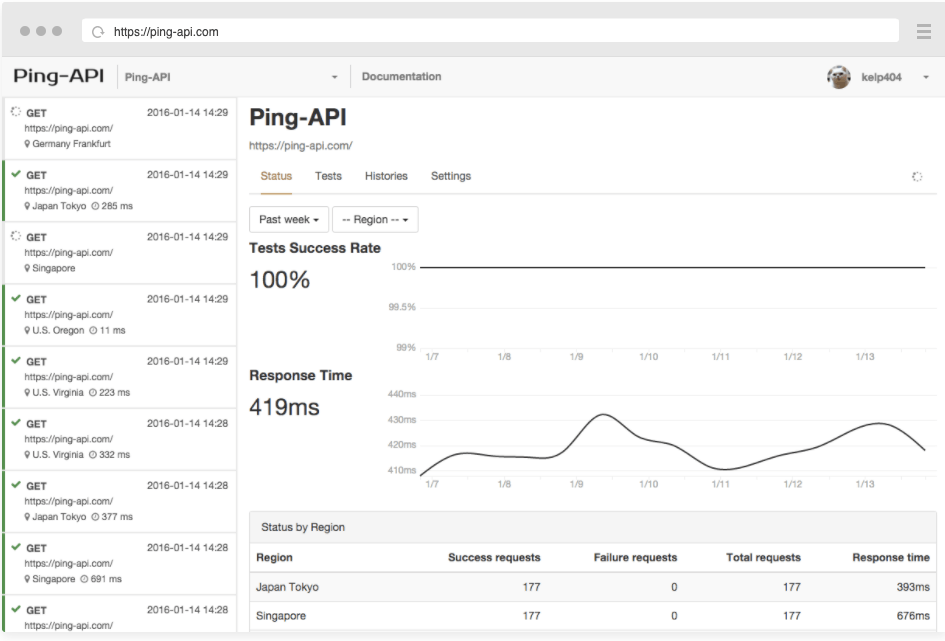This screenshot has height=641, width=945.
Task: Click green checkmark on U.S. Virginia 332 ms
Action: (16, 422)
